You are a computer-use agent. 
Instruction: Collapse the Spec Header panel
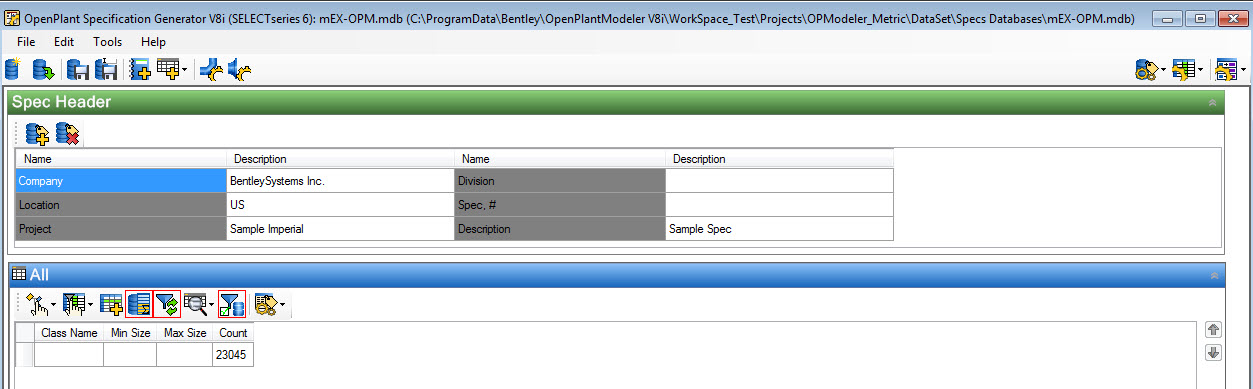click(1212, 102)
